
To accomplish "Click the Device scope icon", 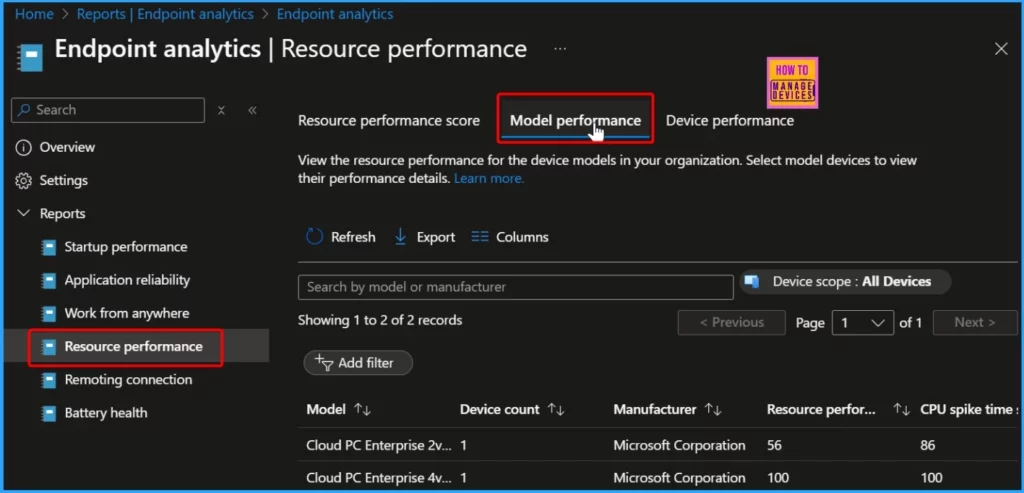I will (752, 282).
